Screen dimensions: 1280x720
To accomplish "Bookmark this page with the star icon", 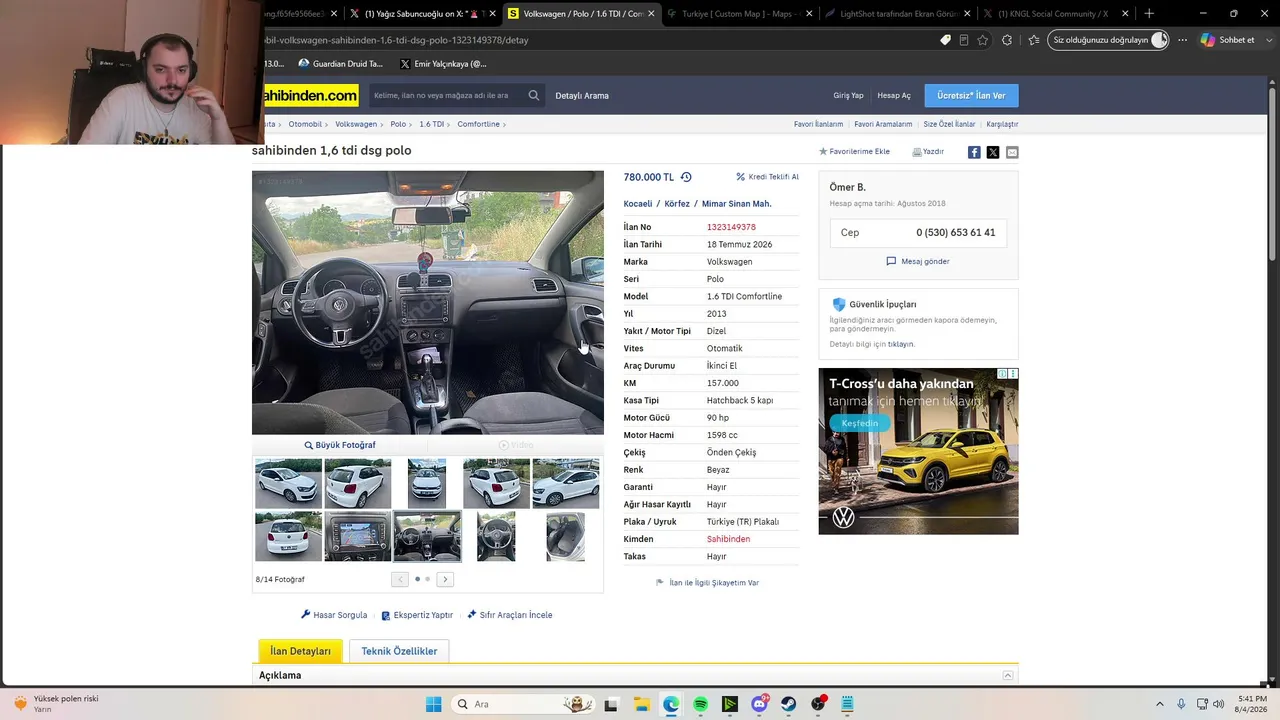I will point(983,40).
